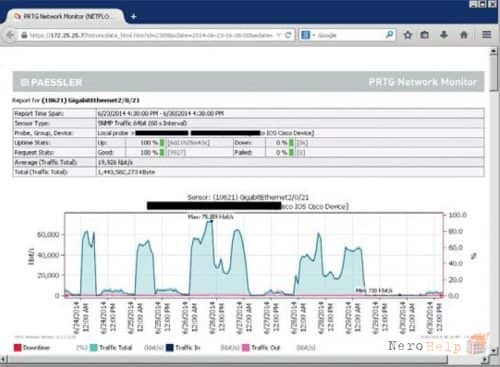
Task: Click the Google search input field
Action: 350,35
